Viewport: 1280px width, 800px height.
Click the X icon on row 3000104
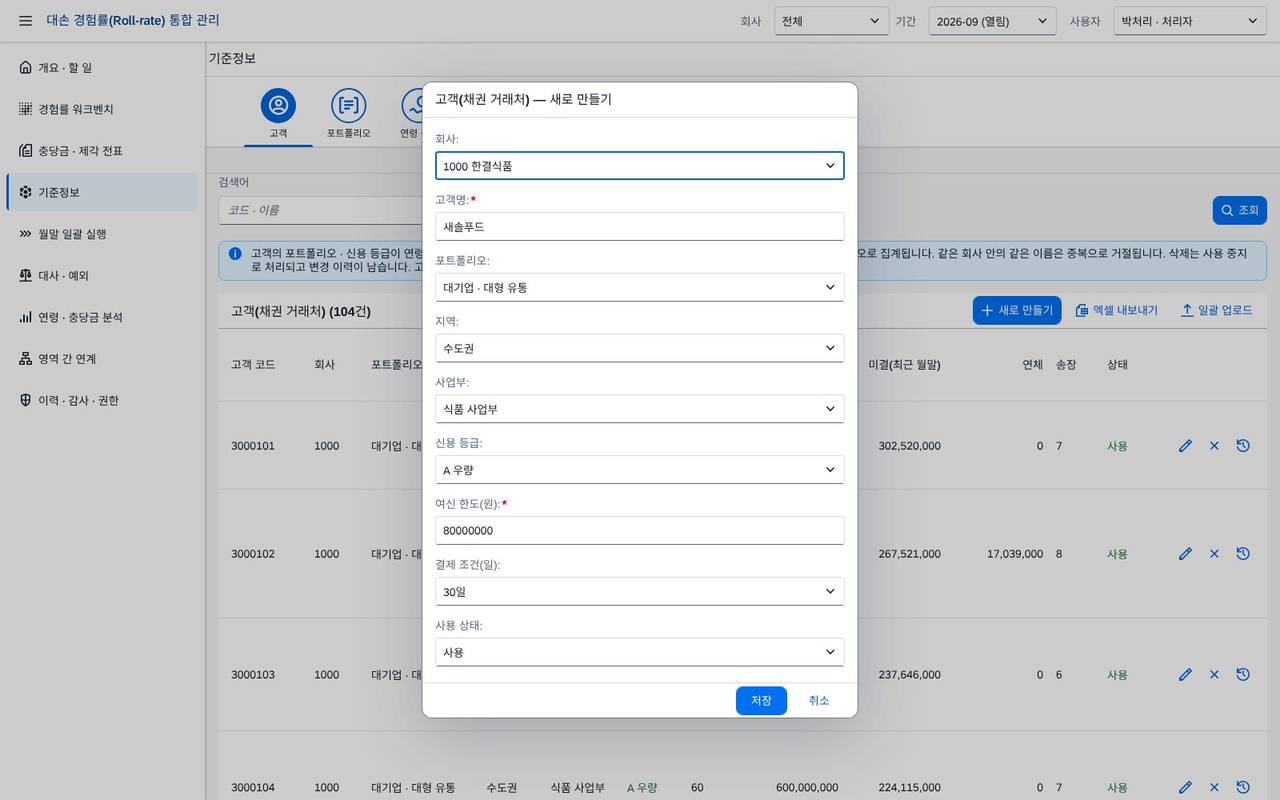click(x=1214, y=788)
